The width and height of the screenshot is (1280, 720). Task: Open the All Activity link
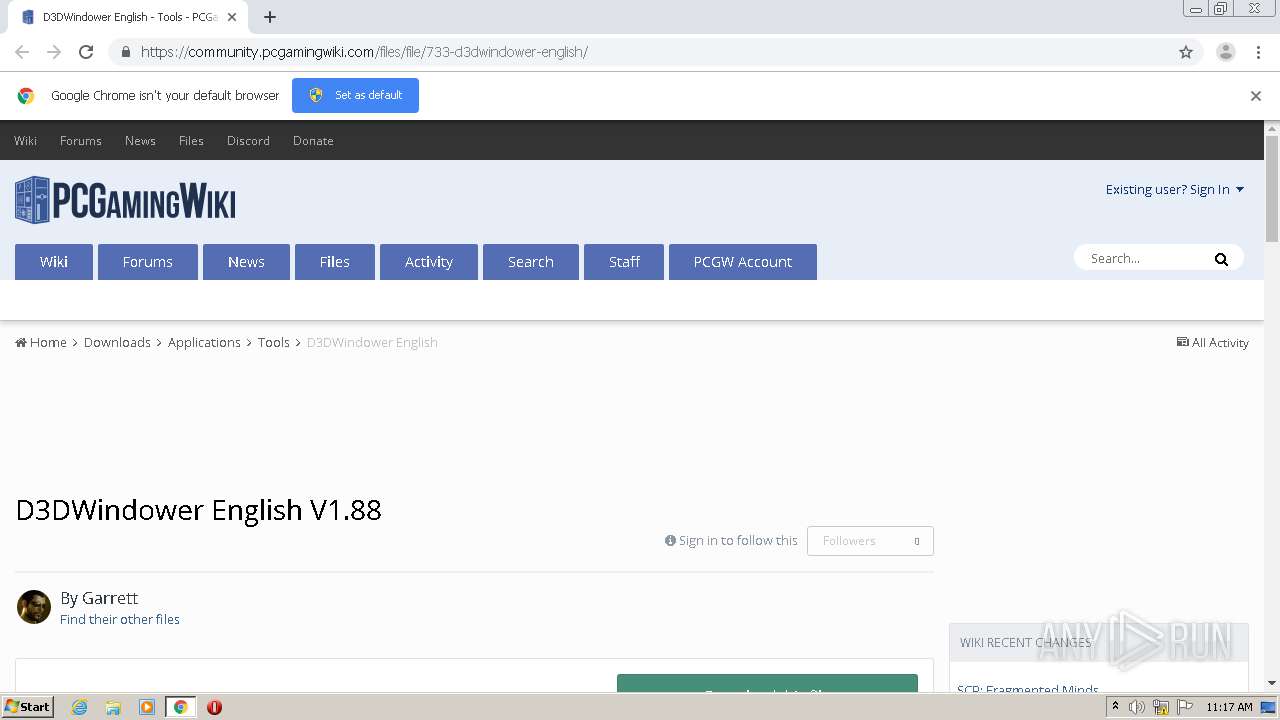[1213, 342]
